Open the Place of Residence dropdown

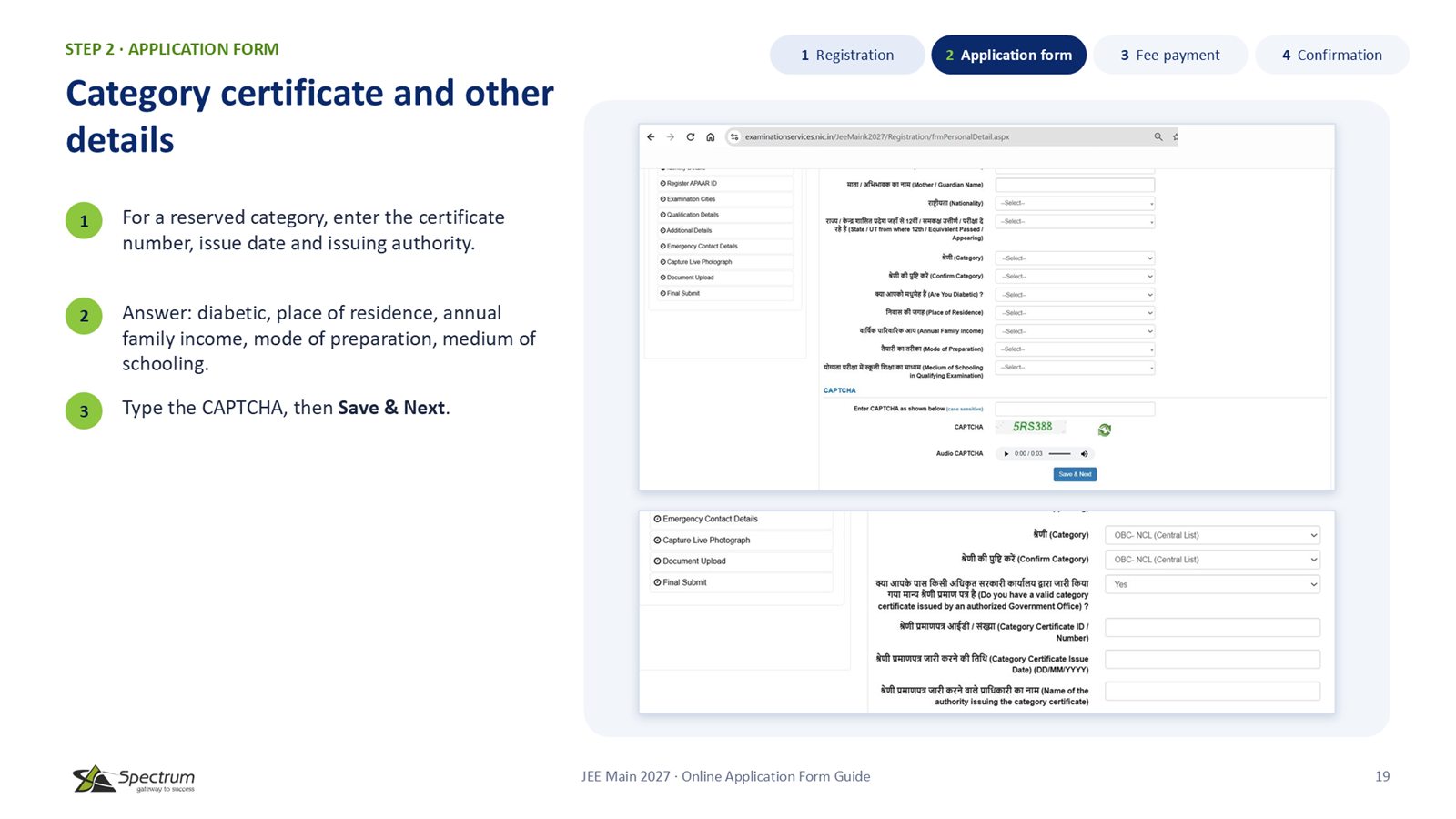point(1075,313)
